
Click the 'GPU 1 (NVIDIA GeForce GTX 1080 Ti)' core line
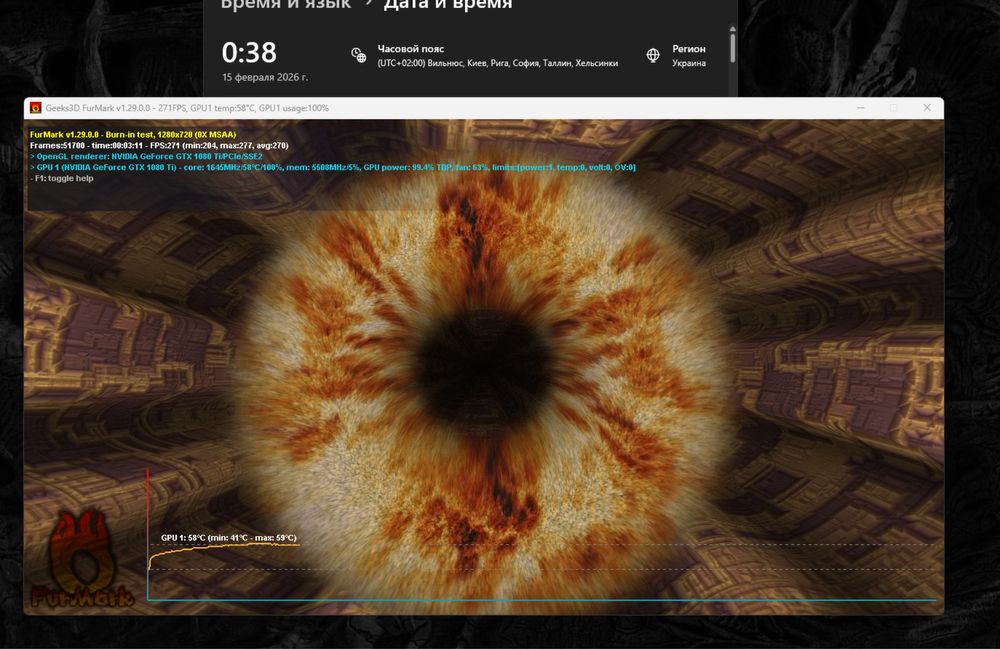coord(332,167)
